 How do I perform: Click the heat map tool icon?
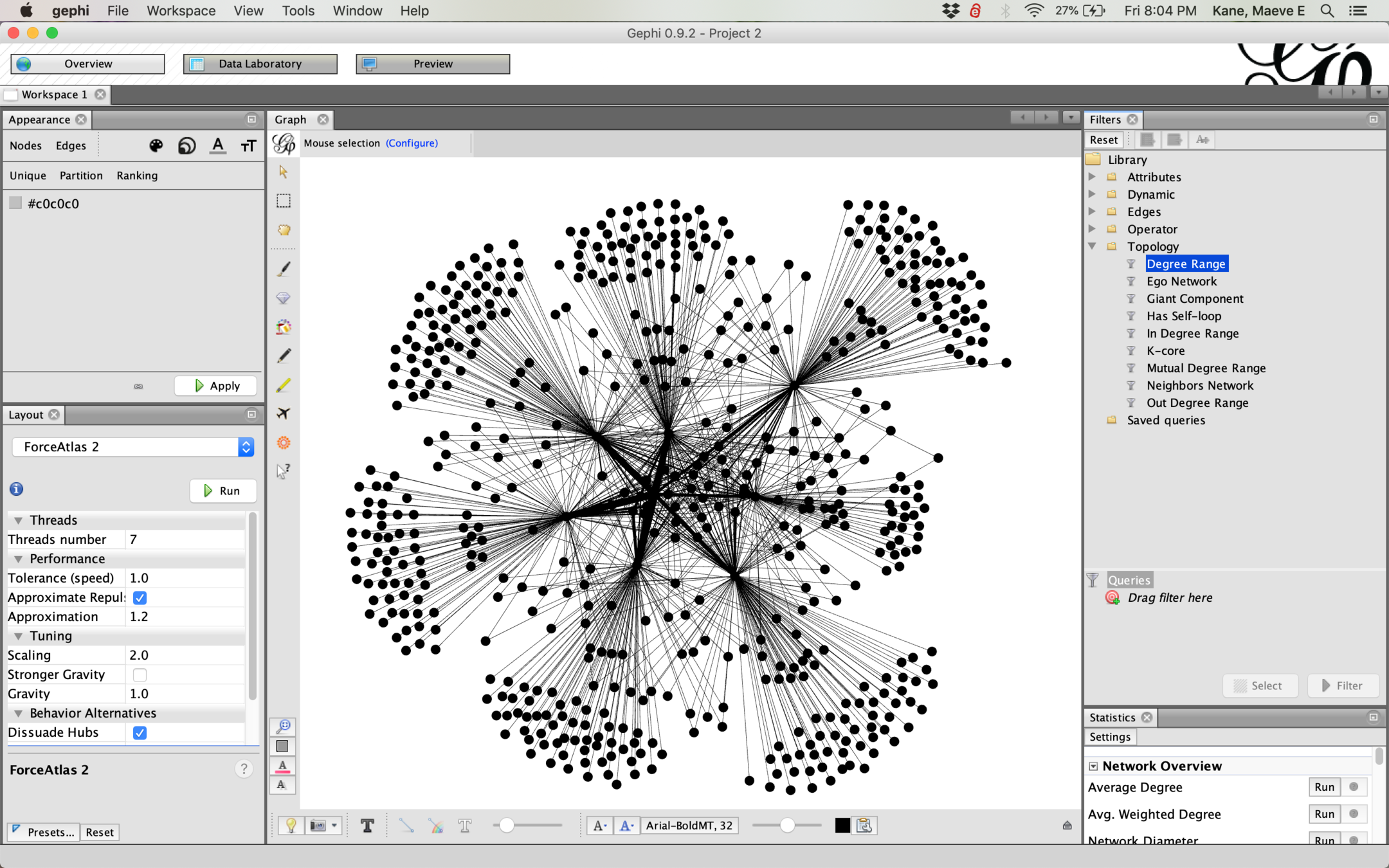(284, 442)
